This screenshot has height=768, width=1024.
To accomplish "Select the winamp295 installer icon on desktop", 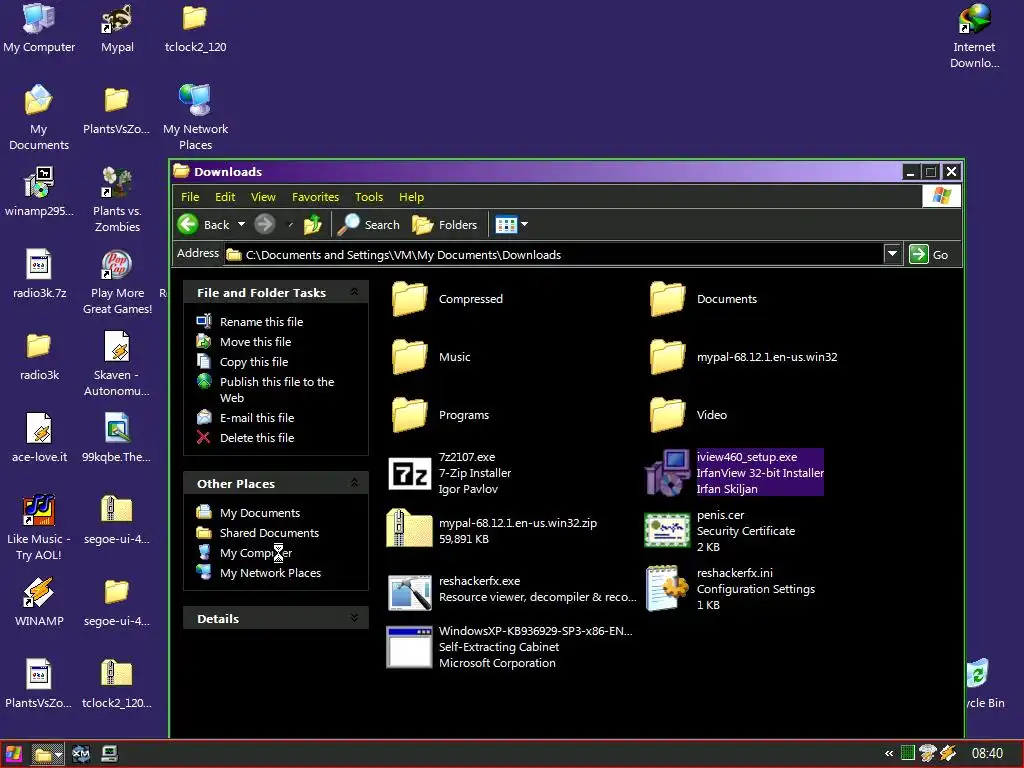I will [x=39, y=192].
